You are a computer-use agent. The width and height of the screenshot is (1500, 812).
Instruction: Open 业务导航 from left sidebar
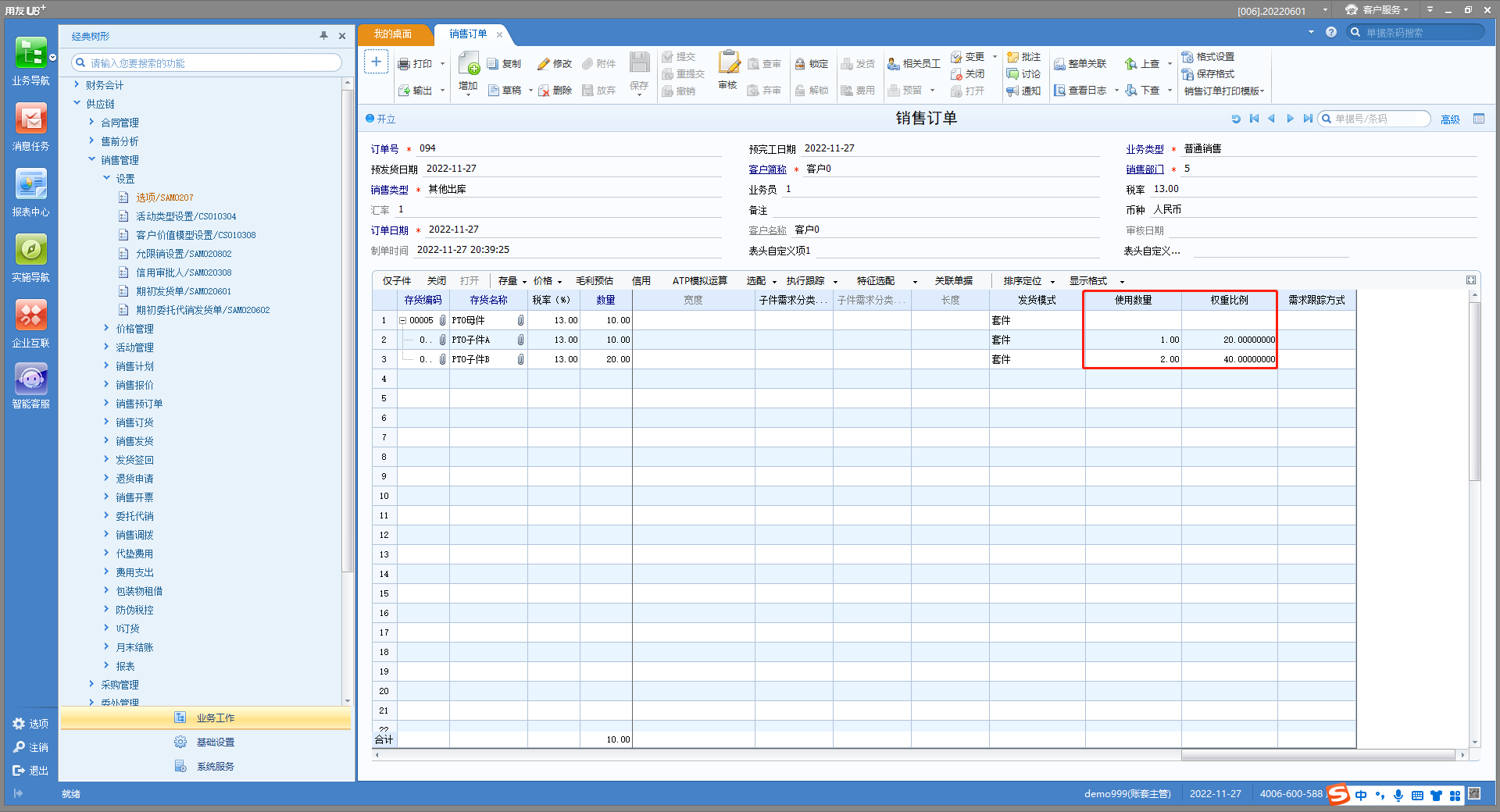click(30, 54)
